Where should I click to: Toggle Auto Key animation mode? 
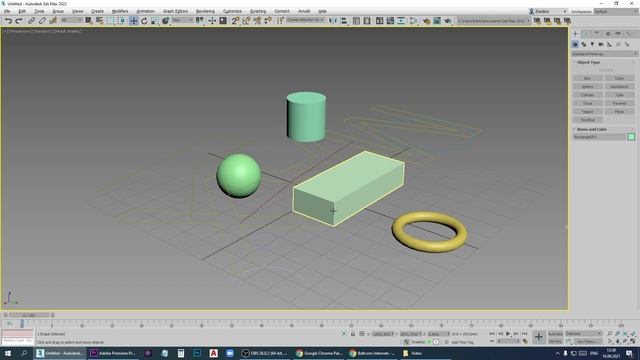[x=555, y=333]
